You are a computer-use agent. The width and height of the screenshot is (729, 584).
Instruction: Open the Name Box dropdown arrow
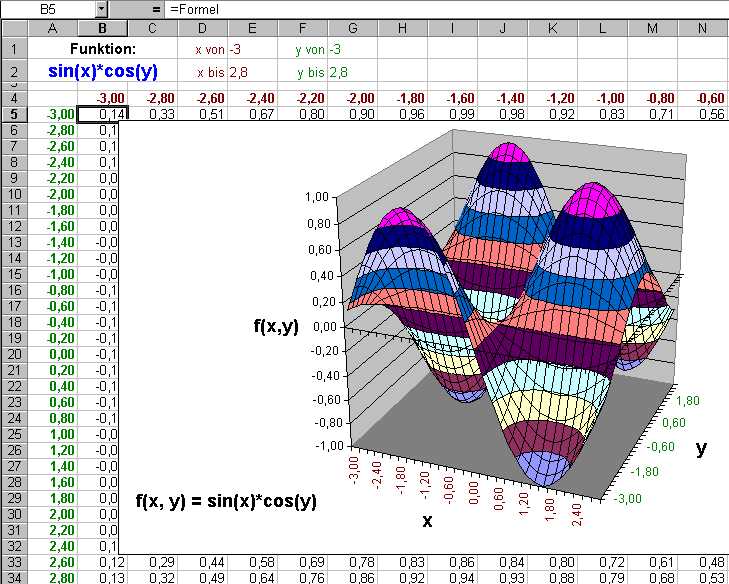(101, 8)
